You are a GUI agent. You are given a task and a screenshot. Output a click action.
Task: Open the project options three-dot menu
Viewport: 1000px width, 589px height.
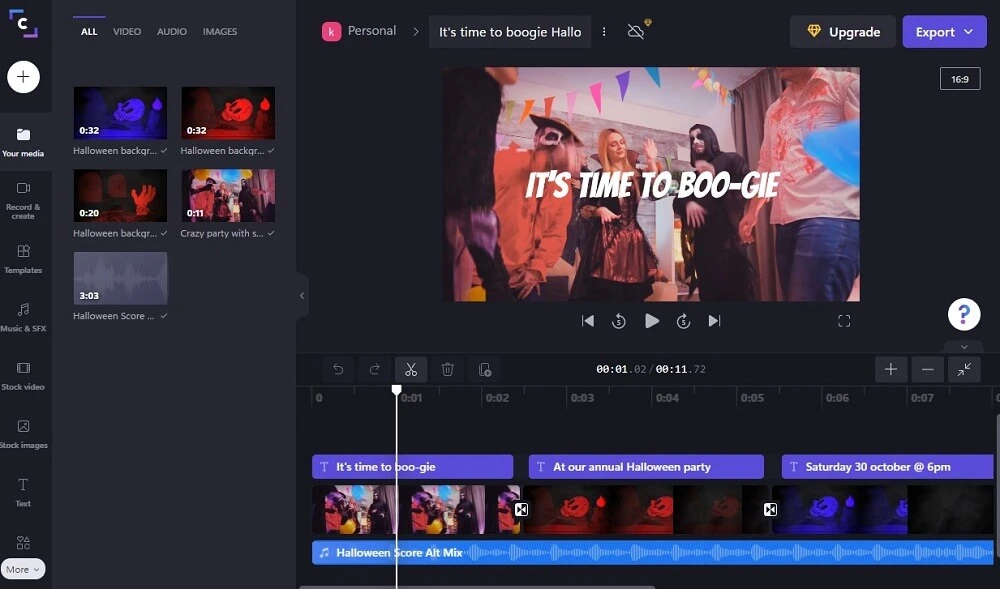tap(604, 31)
